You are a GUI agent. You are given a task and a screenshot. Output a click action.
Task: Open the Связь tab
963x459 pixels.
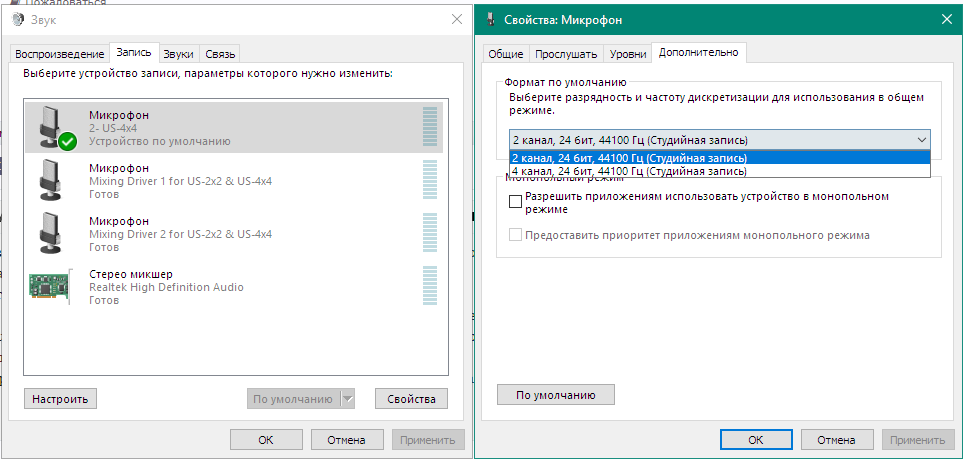tap(220, 53)
